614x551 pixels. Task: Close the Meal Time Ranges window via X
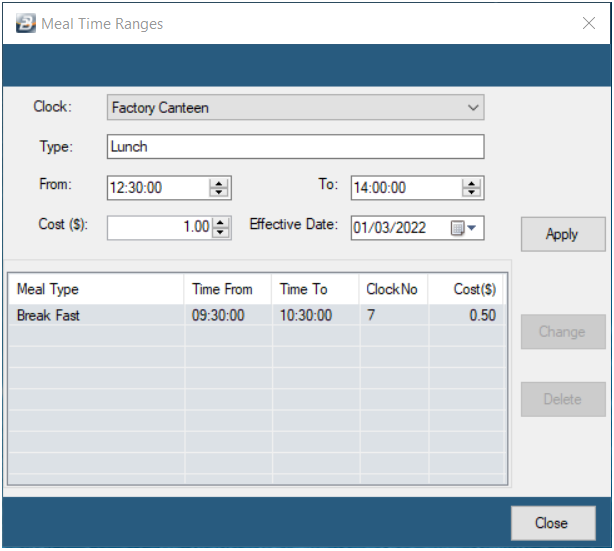click(589, 23)
